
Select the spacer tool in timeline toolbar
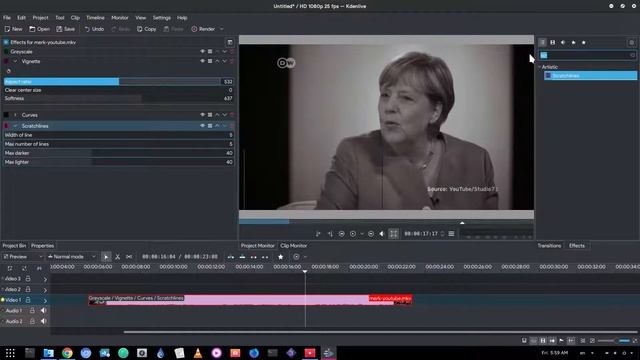point(129,257)
